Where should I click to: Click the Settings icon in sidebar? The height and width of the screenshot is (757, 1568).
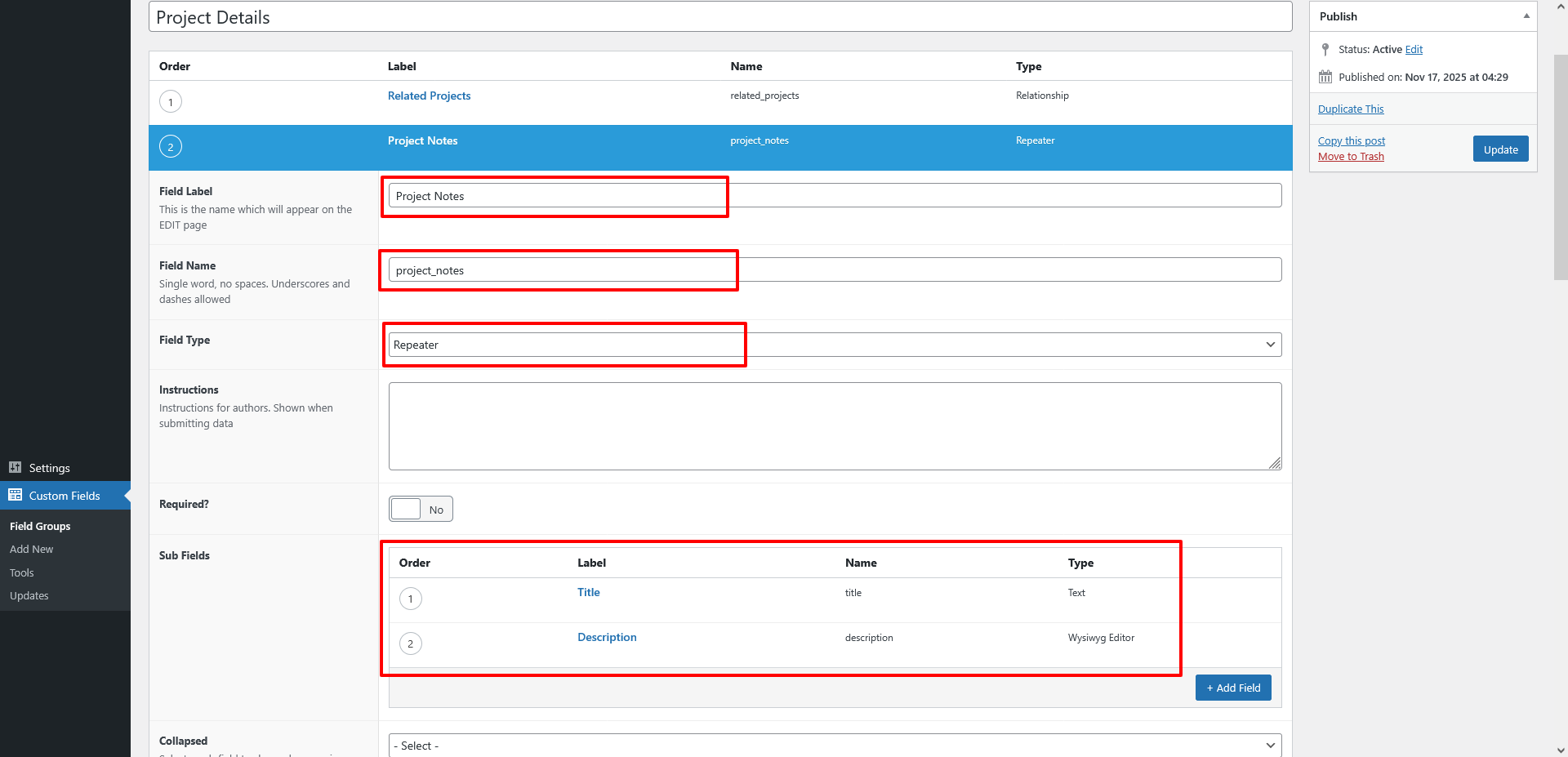[15, 467]
